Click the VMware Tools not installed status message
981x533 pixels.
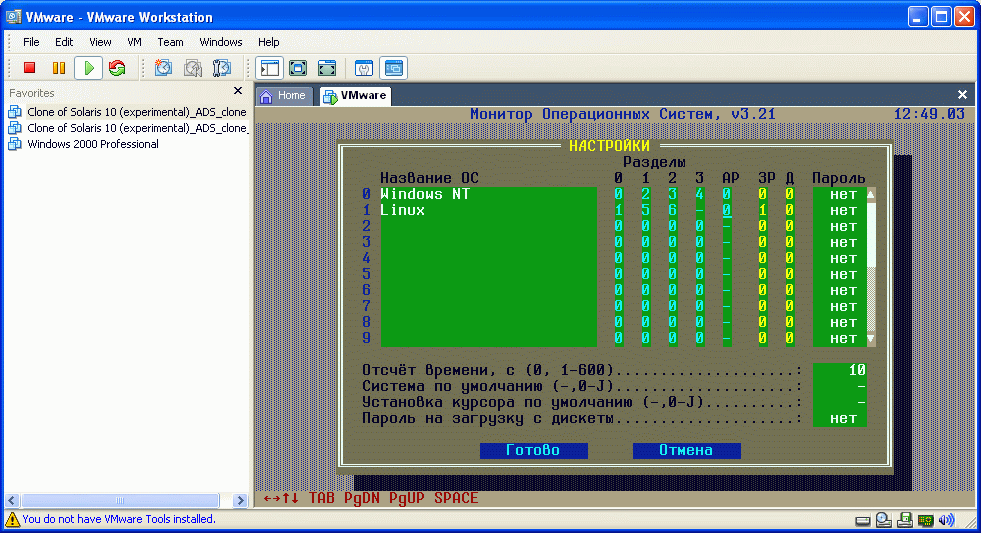tap(119, 519)
